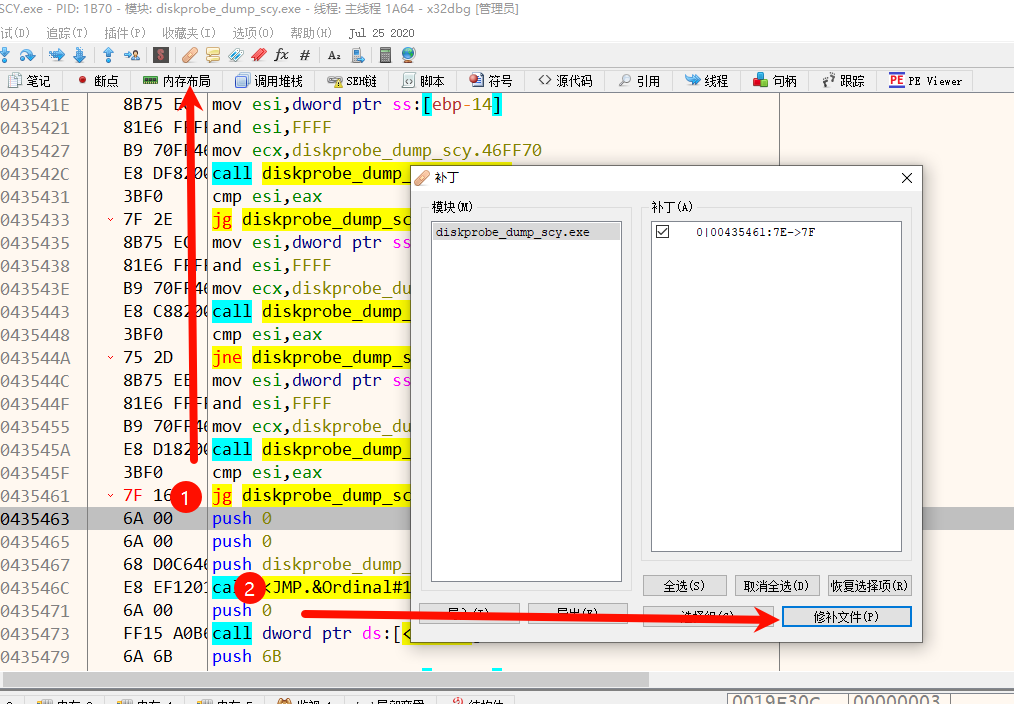Click the run to user code icon
The height and width of the screenshot is (704, 1014).
pyautogui.click(x=132, y=56)
